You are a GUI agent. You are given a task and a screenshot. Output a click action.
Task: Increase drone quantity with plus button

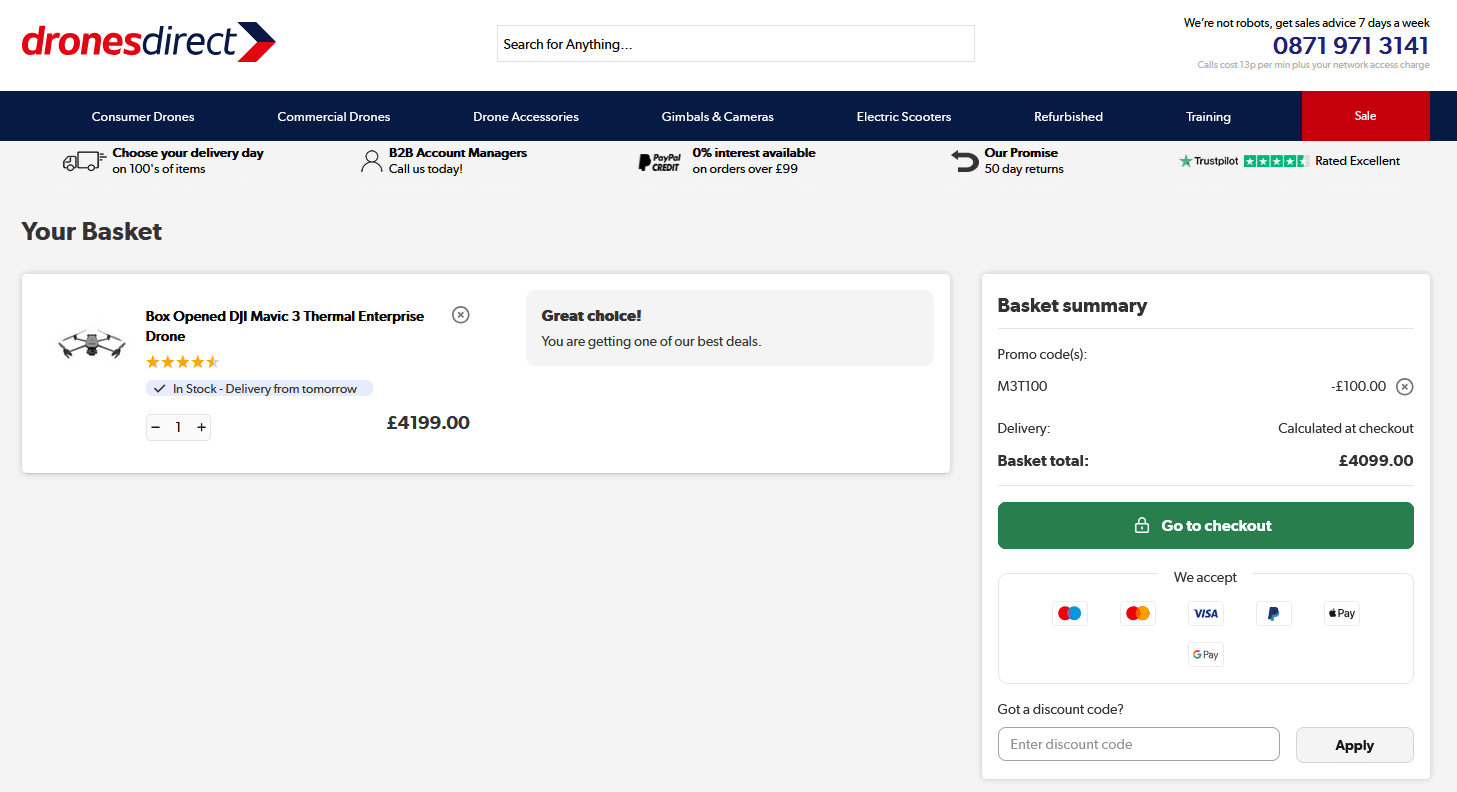[x=201, y=428]
